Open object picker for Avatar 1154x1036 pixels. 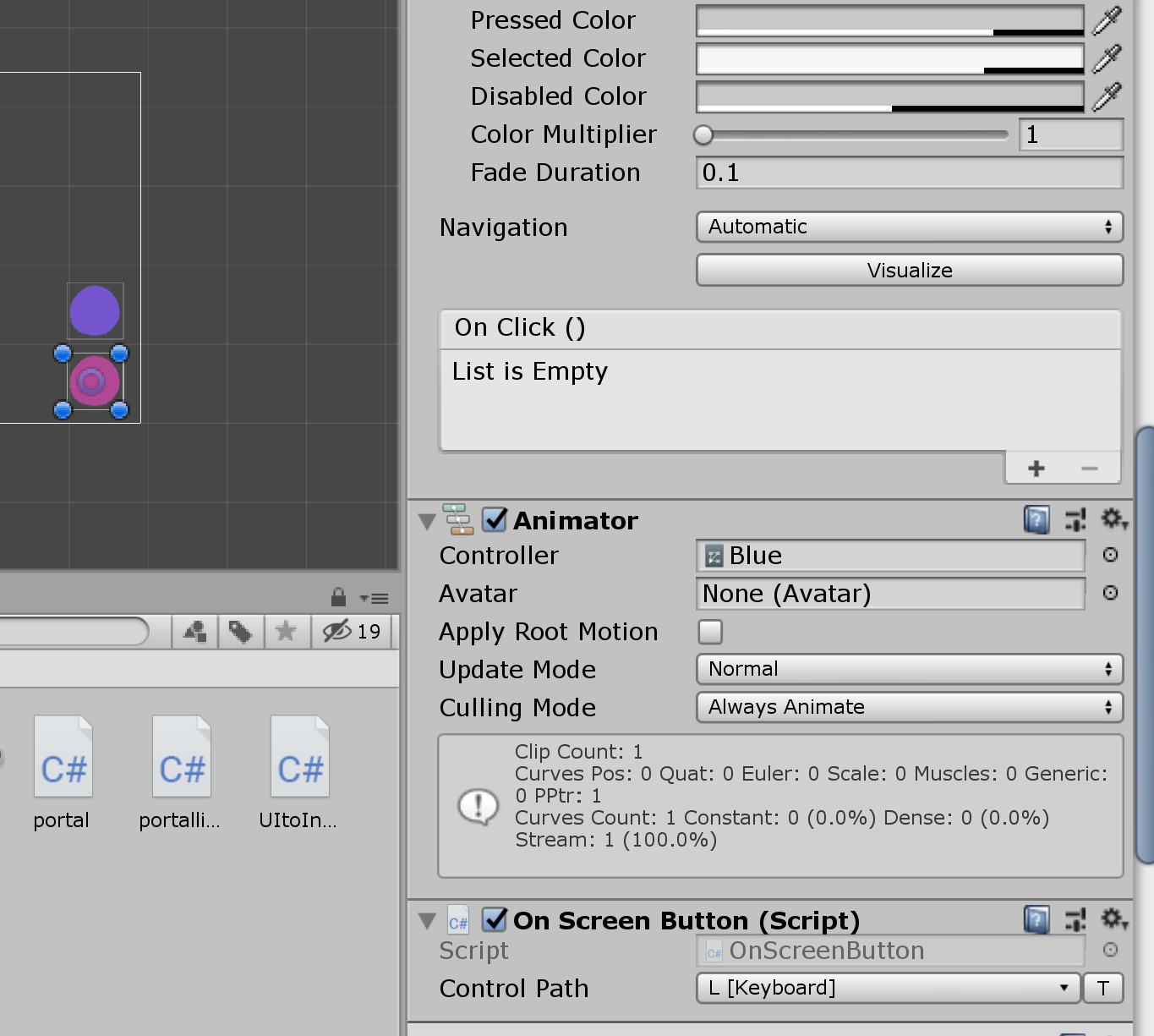(x=1111, y=593)
